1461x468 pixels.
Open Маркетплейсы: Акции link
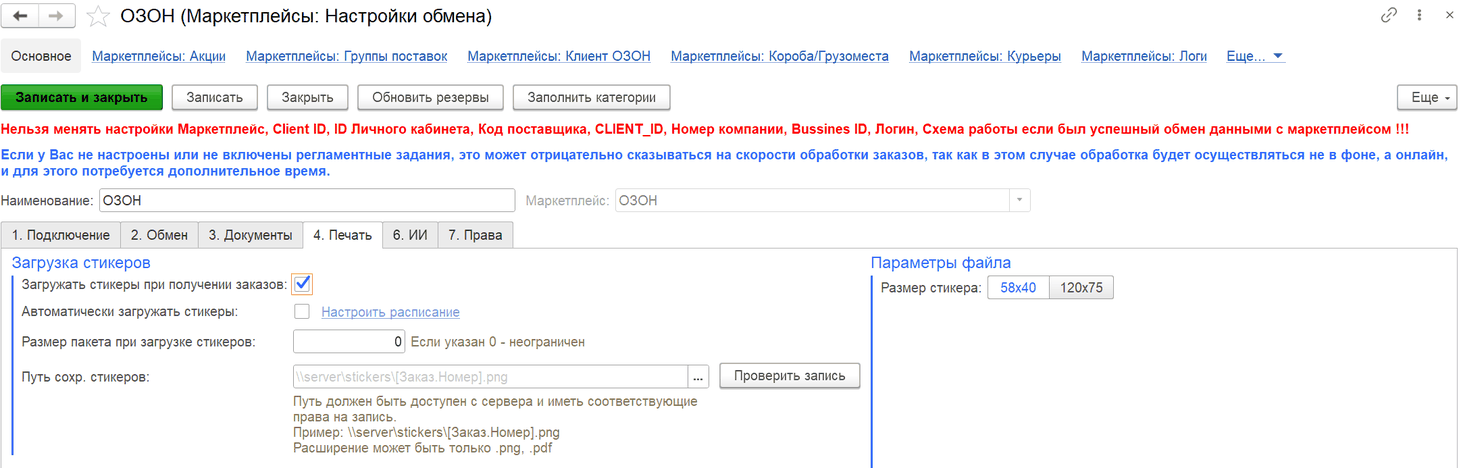[x=158, y=56]
